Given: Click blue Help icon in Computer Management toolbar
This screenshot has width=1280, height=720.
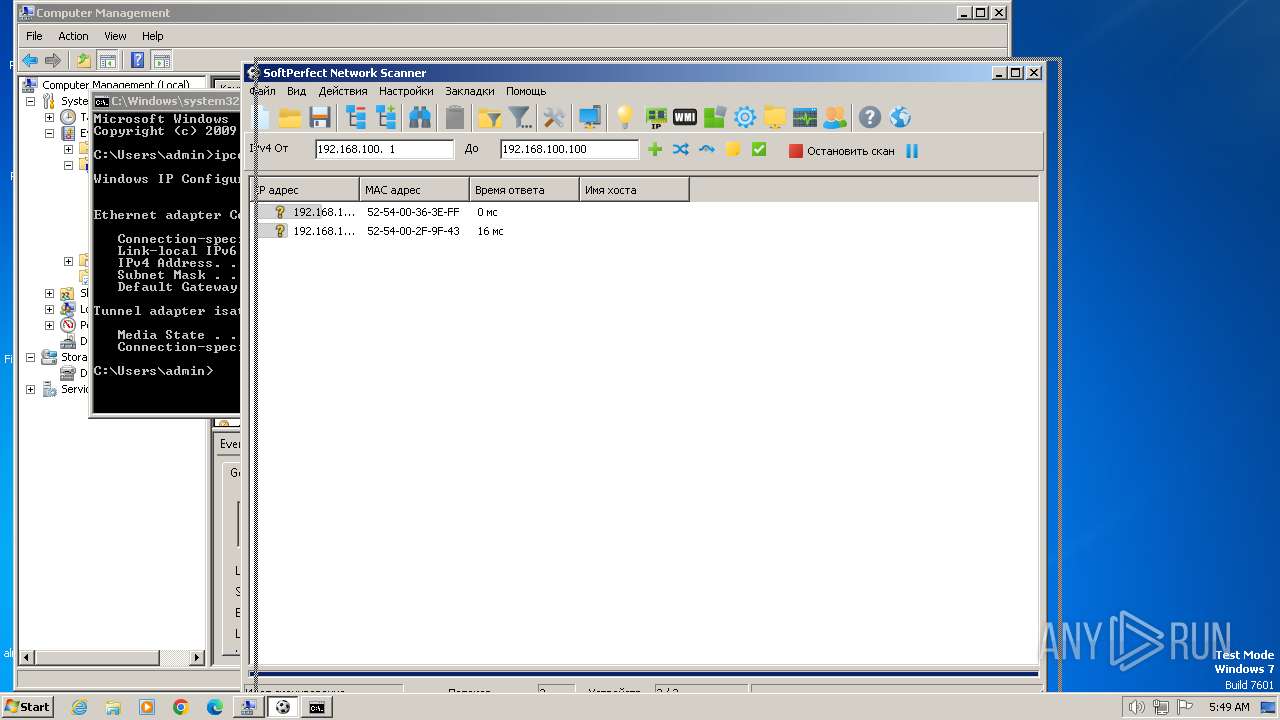Looking at the screenshot, I should 137,61.
